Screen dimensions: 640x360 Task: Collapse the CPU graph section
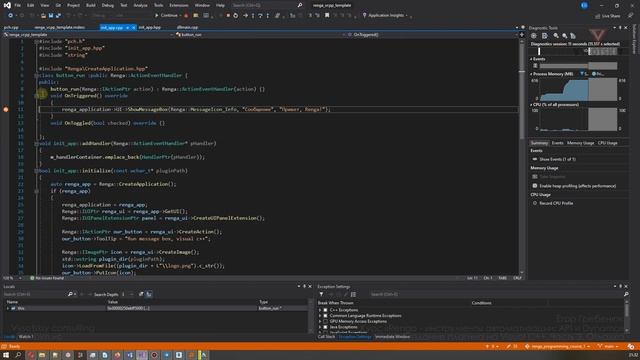[x=531, y=105]
